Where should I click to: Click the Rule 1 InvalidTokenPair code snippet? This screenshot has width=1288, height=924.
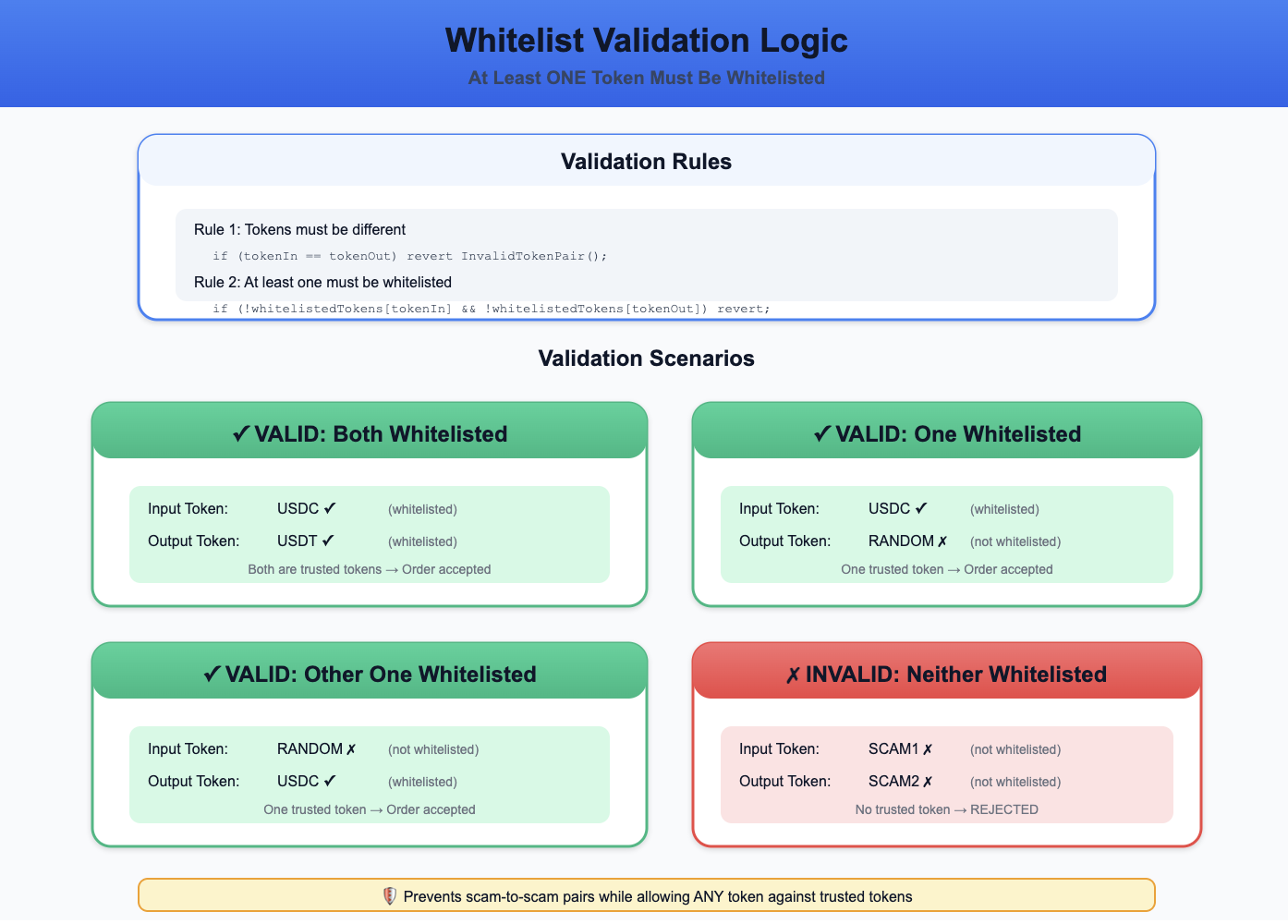tap(412, 256)
